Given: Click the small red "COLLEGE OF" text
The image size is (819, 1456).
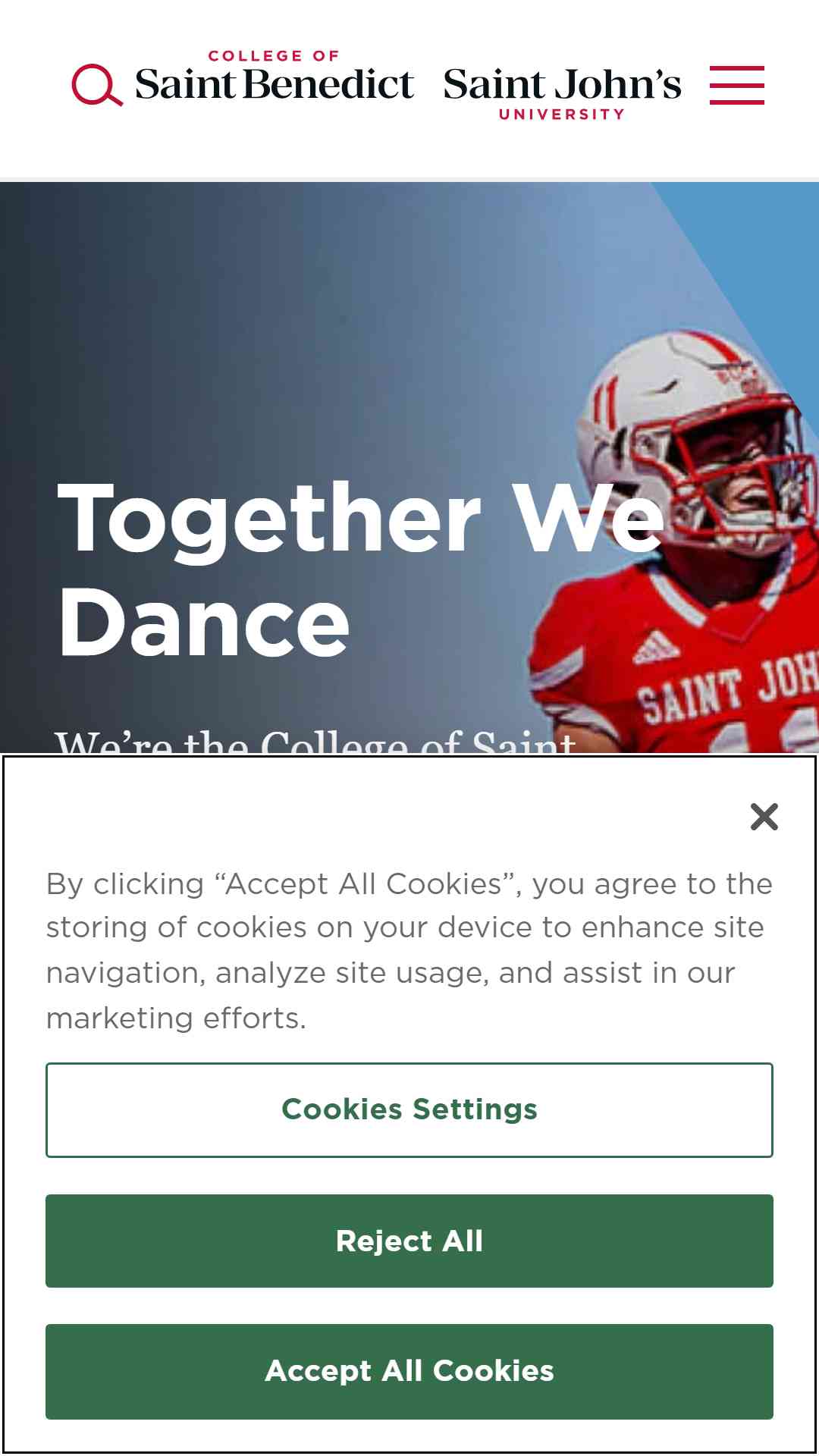Looking at the screenshot, I should 274,55.
